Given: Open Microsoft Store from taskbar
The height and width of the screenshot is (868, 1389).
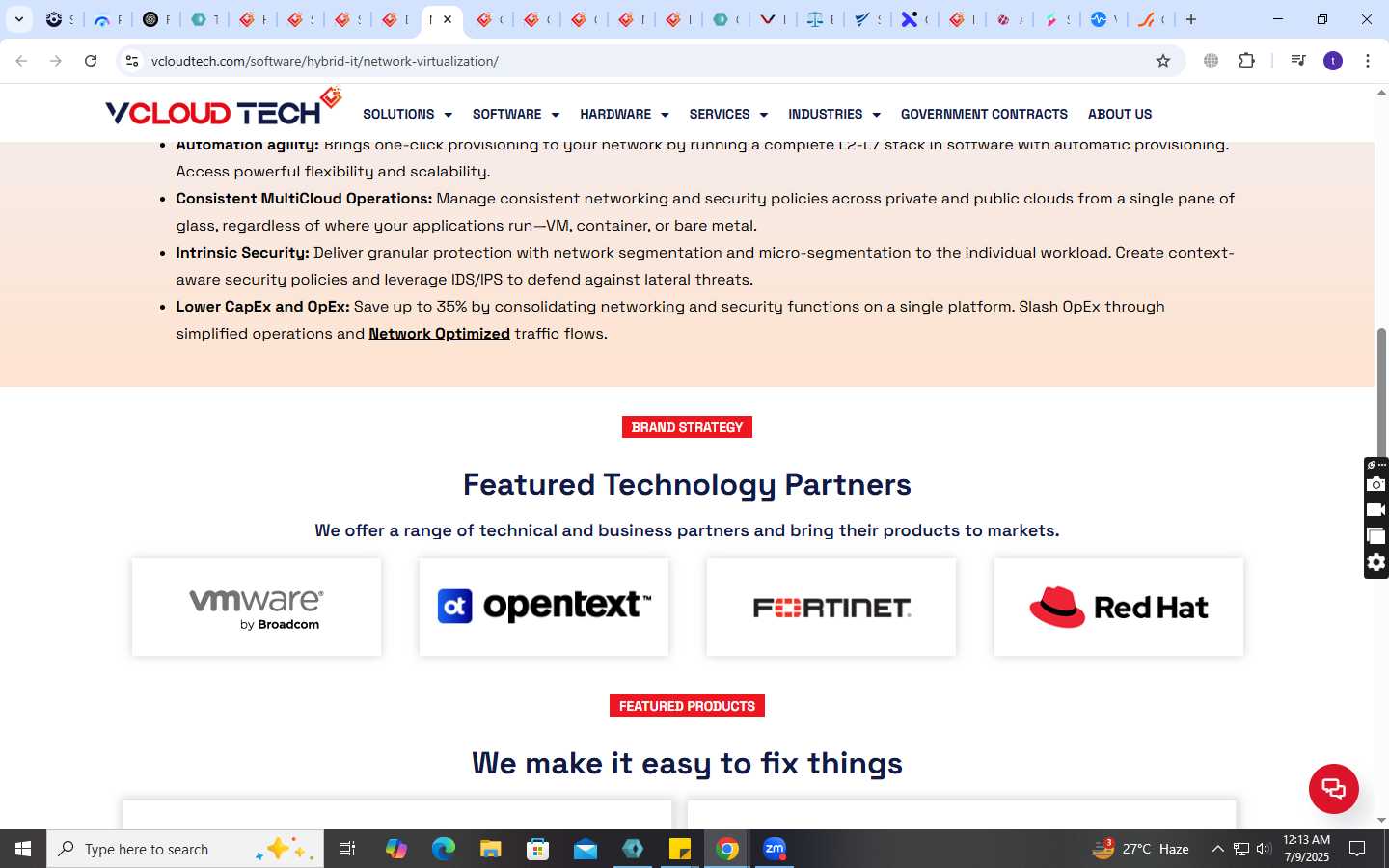Looking at the screenshot, I should 537,849.
